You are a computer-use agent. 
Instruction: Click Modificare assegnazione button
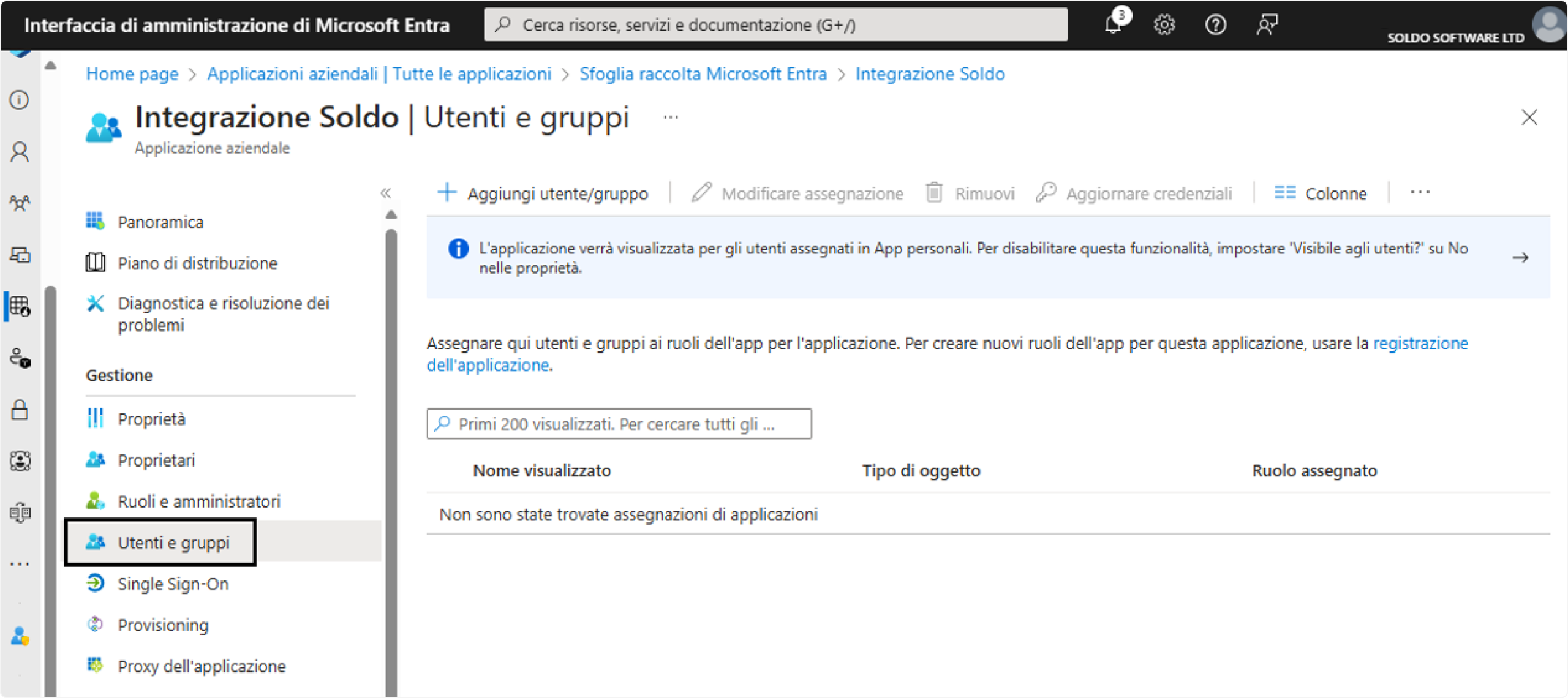tap(797, 193)
